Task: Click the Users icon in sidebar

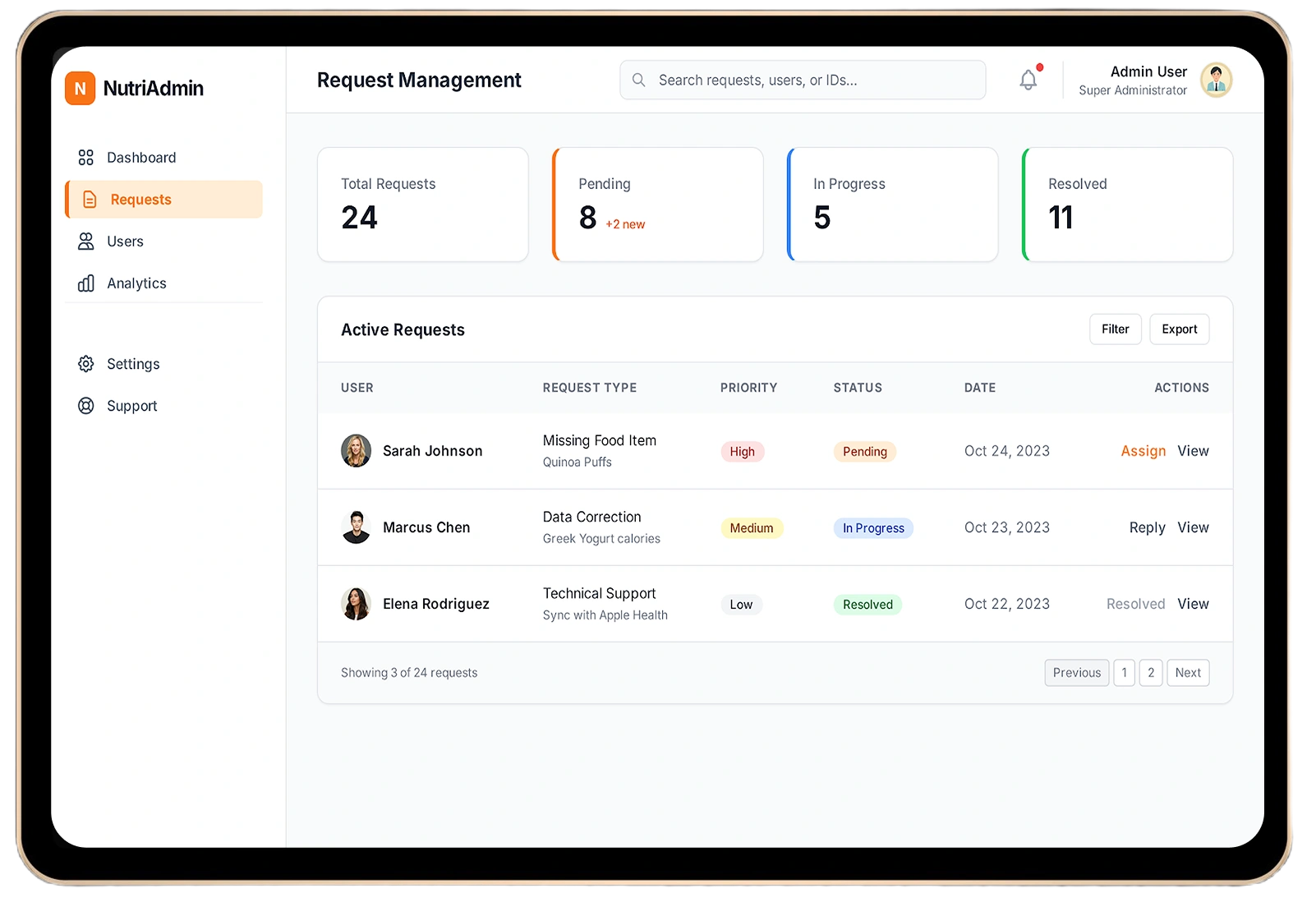Action: point(86,242)
